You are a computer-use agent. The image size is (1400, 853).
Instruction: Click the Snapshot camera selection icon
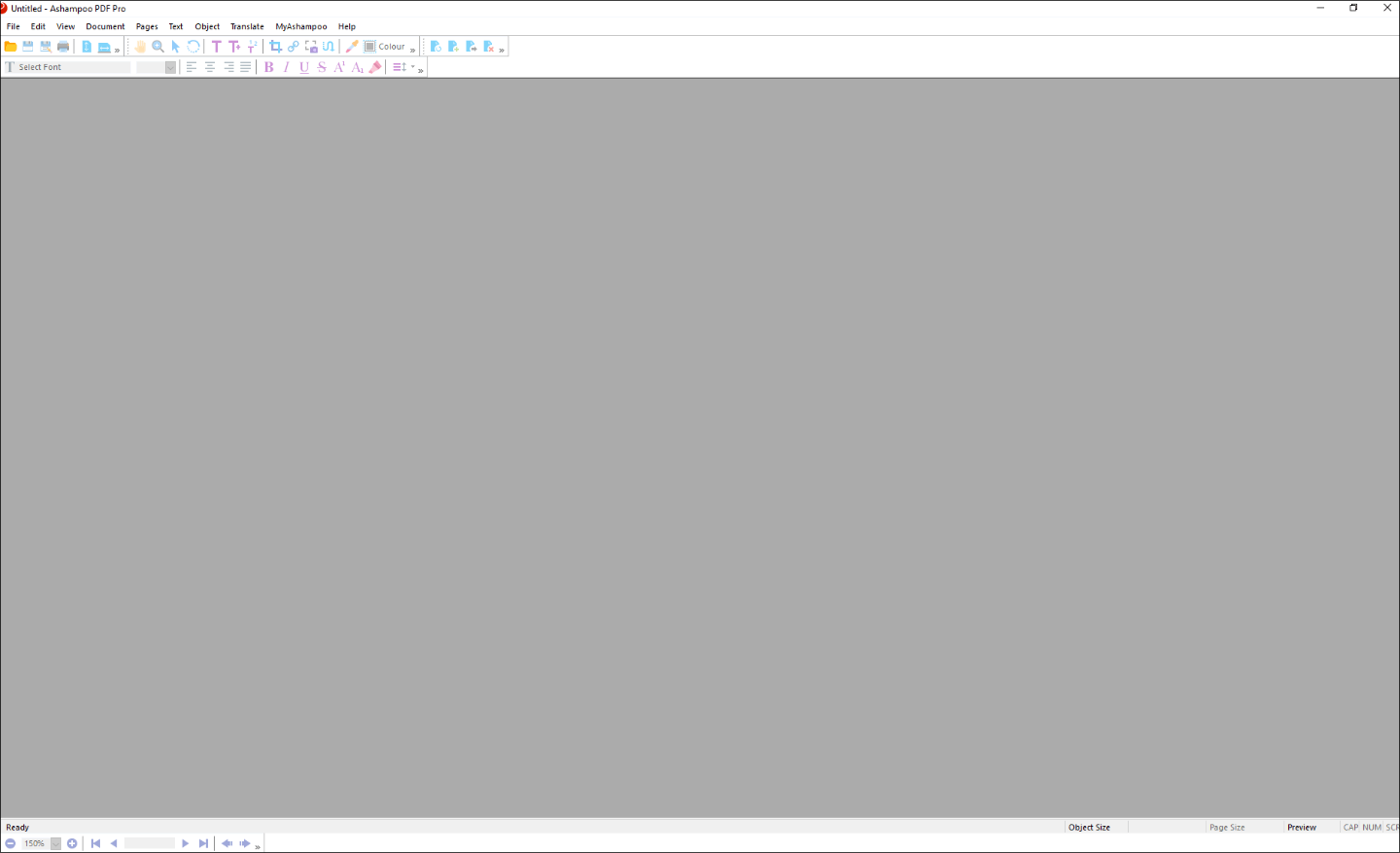pyautogui.click(x=311, y=47)
